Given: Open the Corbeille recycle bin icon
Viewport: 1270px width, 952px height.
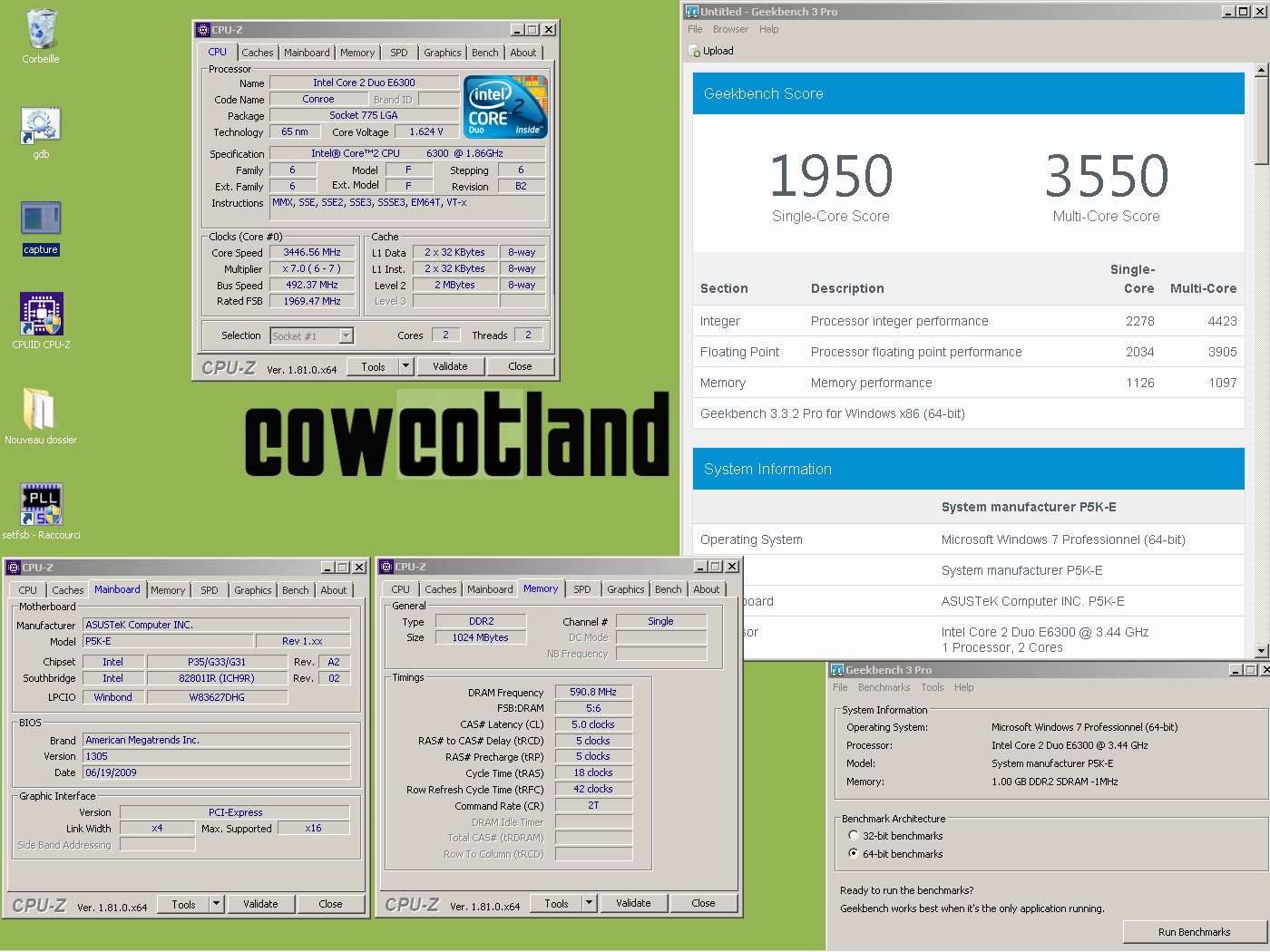Looking at the screenshot, I should pyautogui.click(x=41, y=30).
